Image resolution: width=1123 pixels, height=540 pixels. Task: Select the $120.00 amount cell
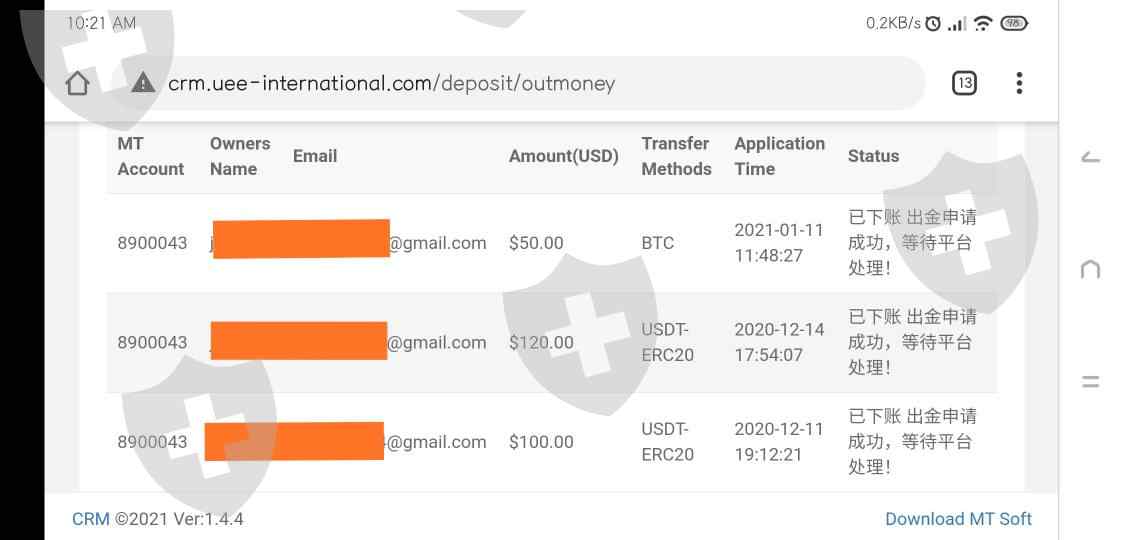coord(541,342)
